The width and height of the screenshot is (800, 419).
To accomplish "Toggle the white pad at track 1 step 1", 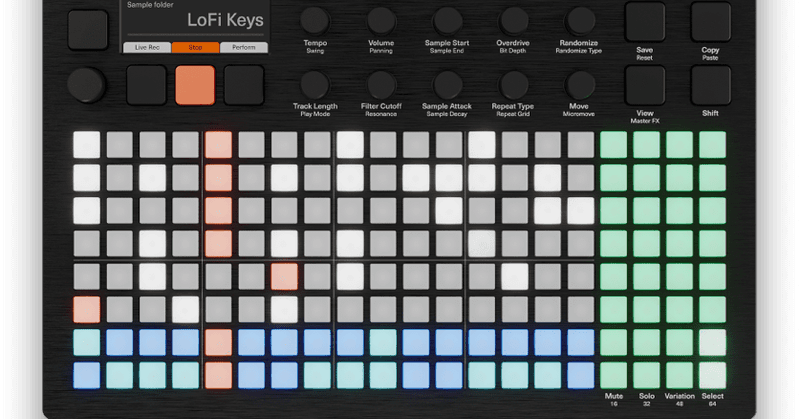I will (87, 145).
